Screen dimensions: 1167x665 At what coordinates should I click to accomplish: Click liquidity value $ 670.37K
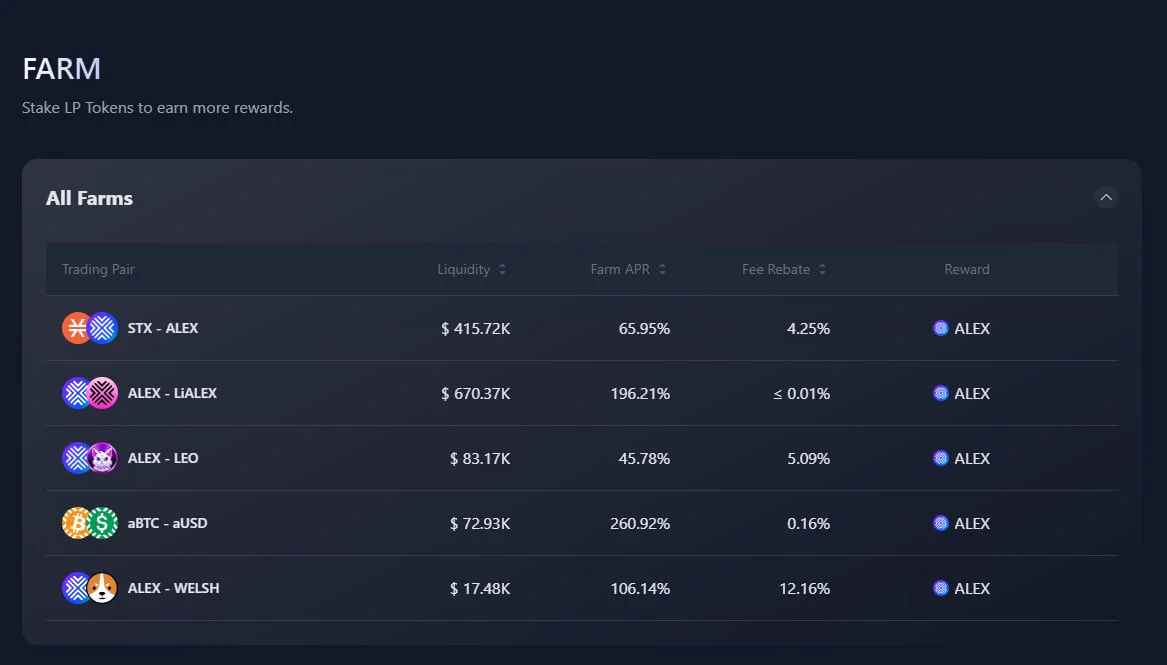[476, 393]
